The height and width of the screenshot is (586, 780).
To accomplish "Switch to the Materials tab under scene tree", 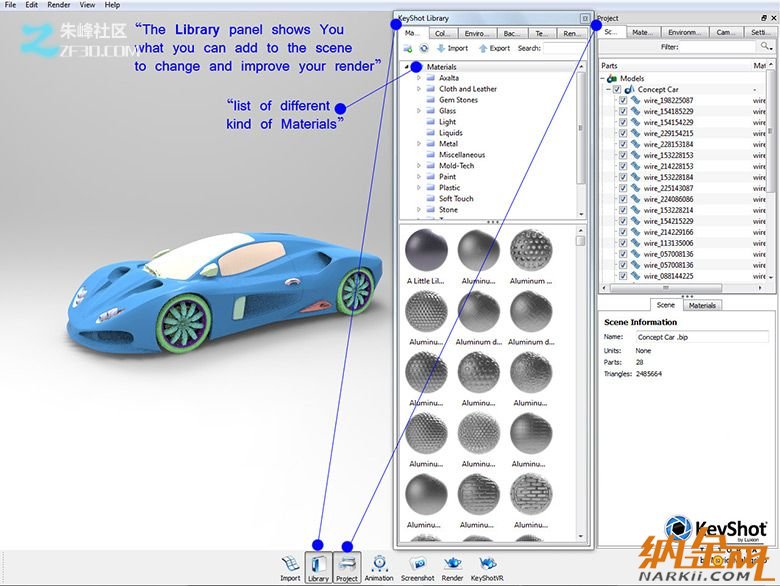I will (x=702, y=305).
